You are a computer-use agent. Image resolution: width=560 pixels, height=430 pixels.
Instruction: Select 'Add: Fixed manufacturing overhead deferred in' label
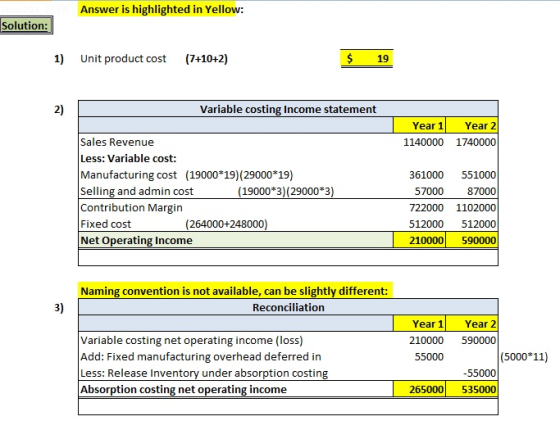(x=201, y=357)
